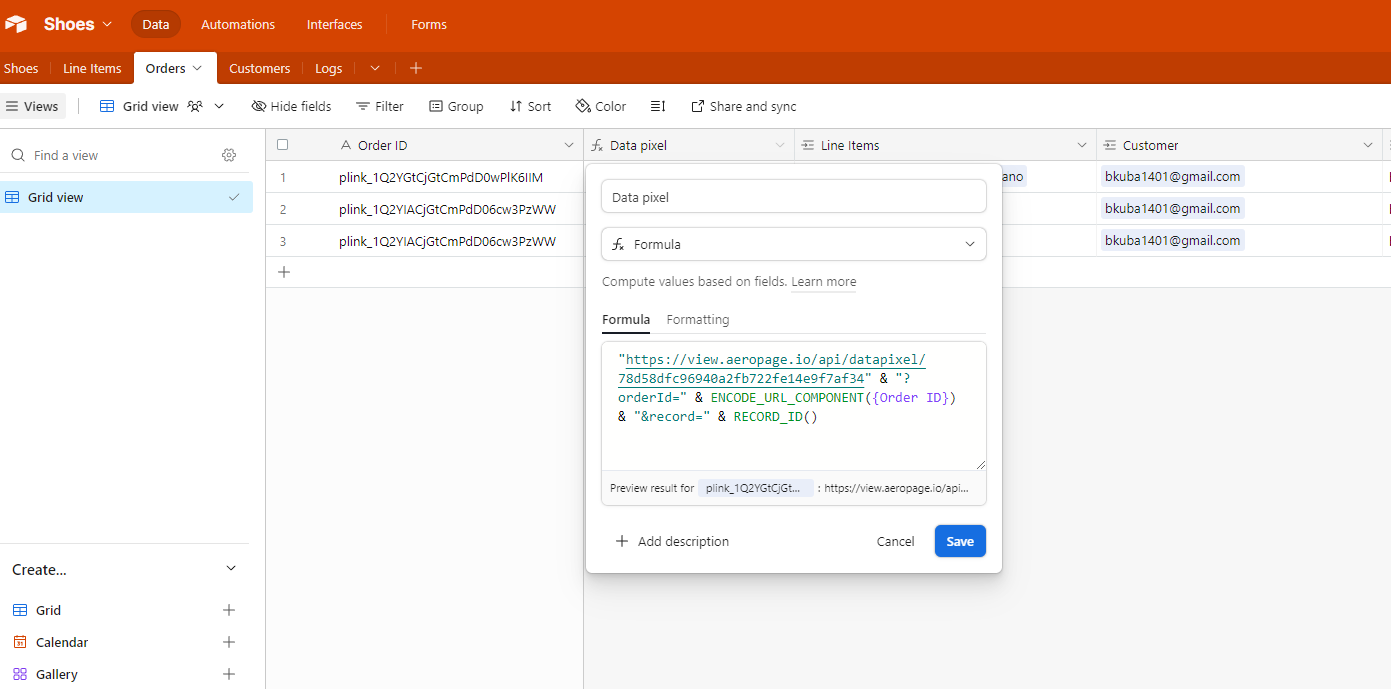This screenshot has width=1391, height=689.
Task: Click the Gallery view type icon
Action: pos(20,674)
